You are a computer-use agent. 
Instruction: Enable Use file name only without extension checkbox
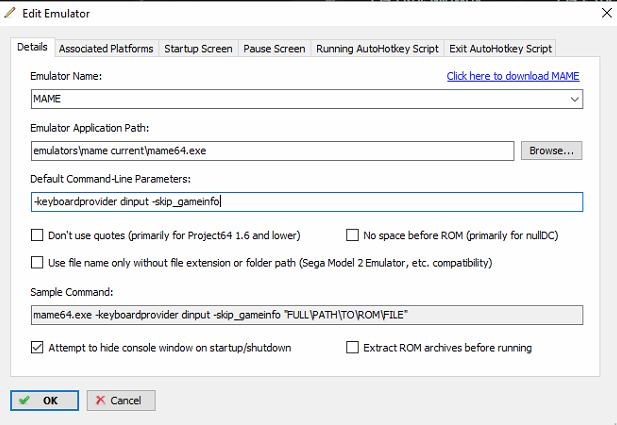click(x=37, y=262)
